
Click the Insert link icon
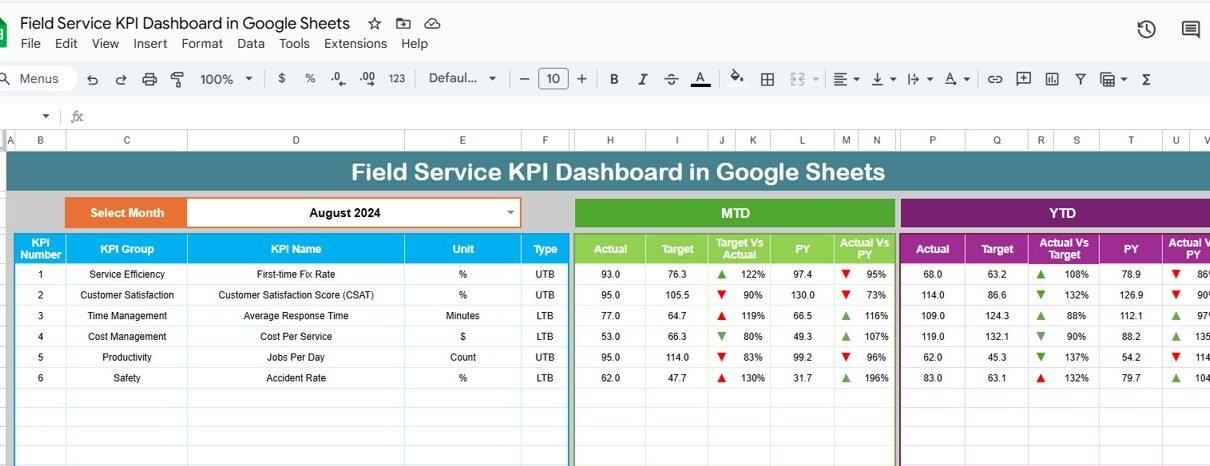click(x=995, y=79)
